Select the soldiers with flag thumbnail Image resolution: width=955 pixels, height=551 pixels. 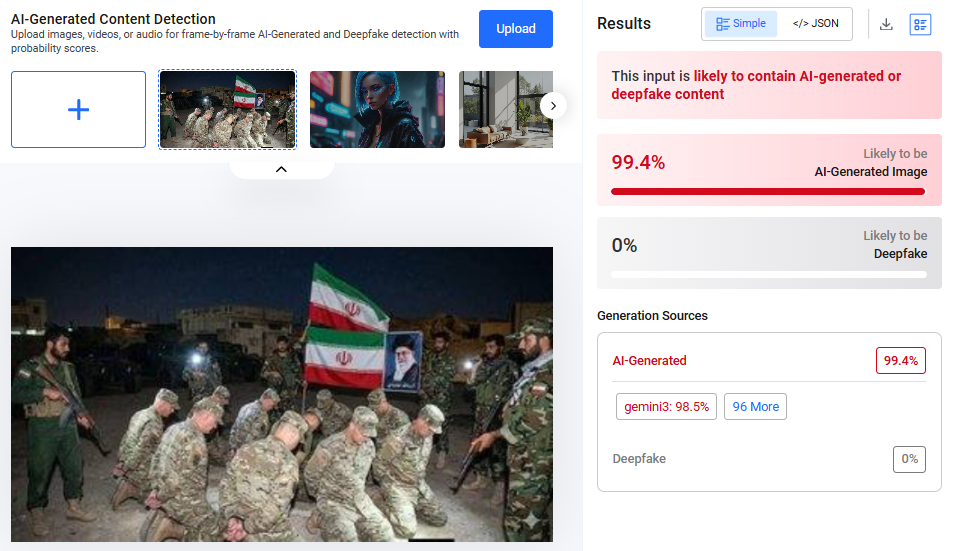pos(227,110)
